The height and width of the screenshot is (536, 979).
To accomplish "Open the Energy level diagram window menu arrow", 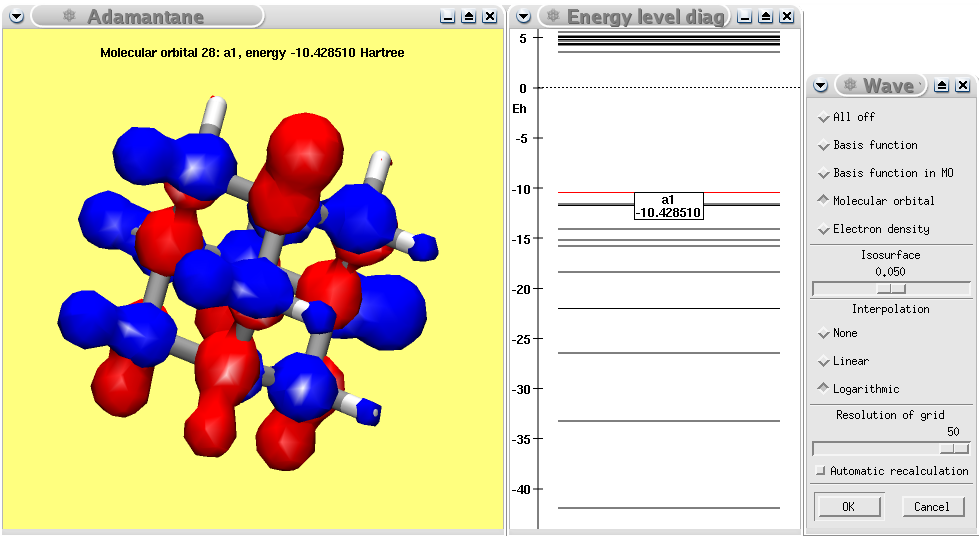I will [523, 16].
